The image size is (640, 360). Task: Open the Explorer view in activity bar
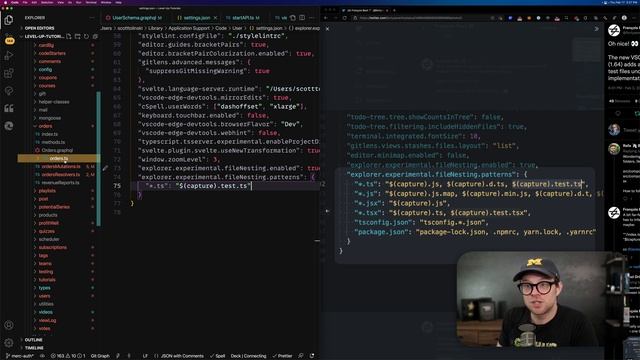click(9, 20)
